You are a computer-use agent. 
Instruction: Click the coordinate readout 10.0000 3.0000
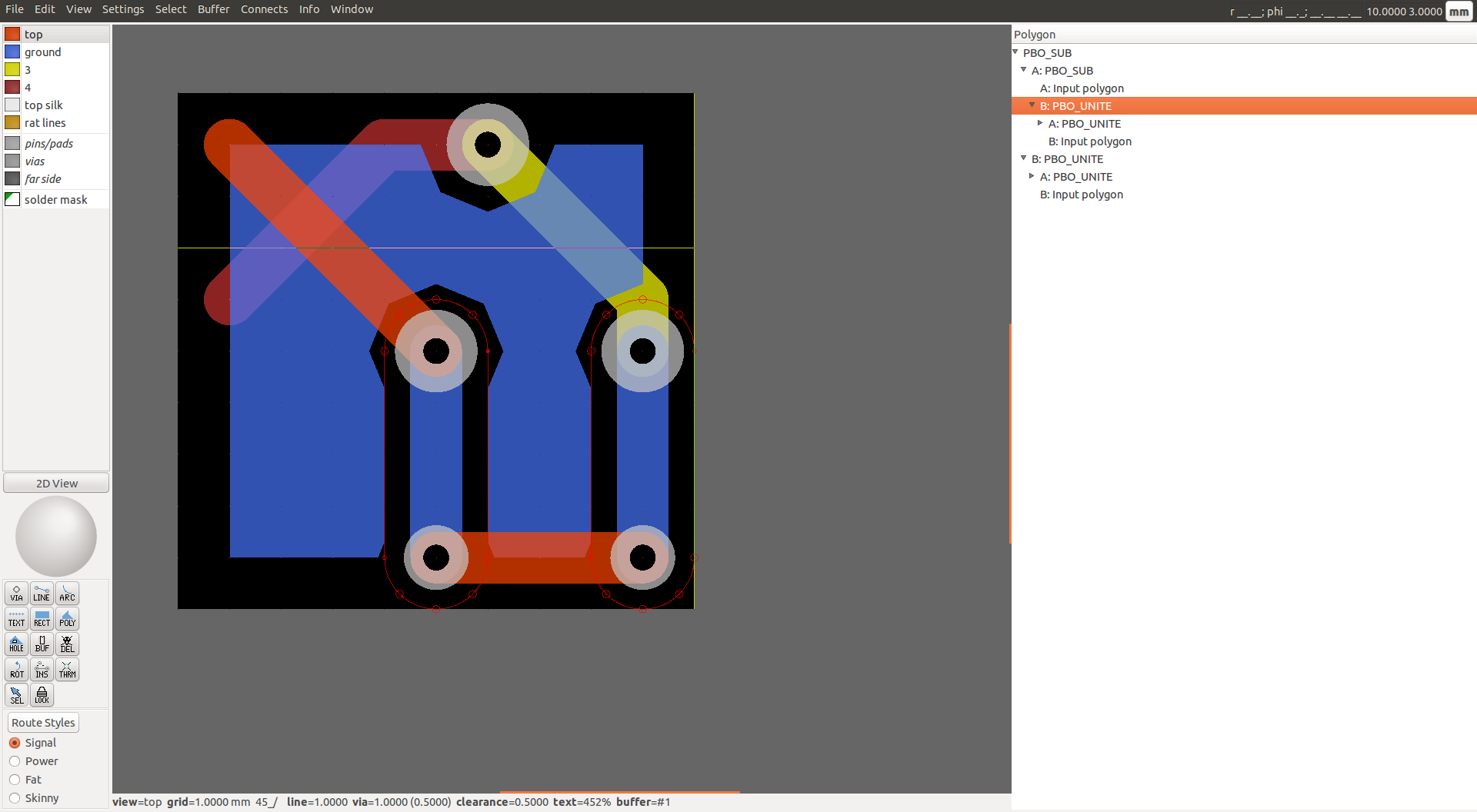click(1404, 12)
